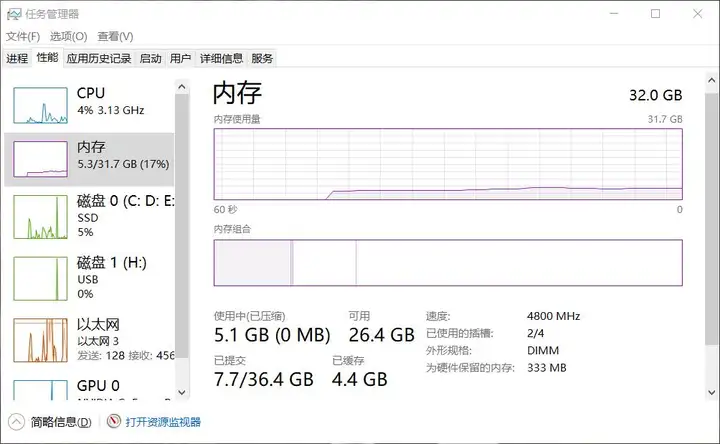
Task: Open 磁盘 0 SSD performance graph
Action: point(40,217)
